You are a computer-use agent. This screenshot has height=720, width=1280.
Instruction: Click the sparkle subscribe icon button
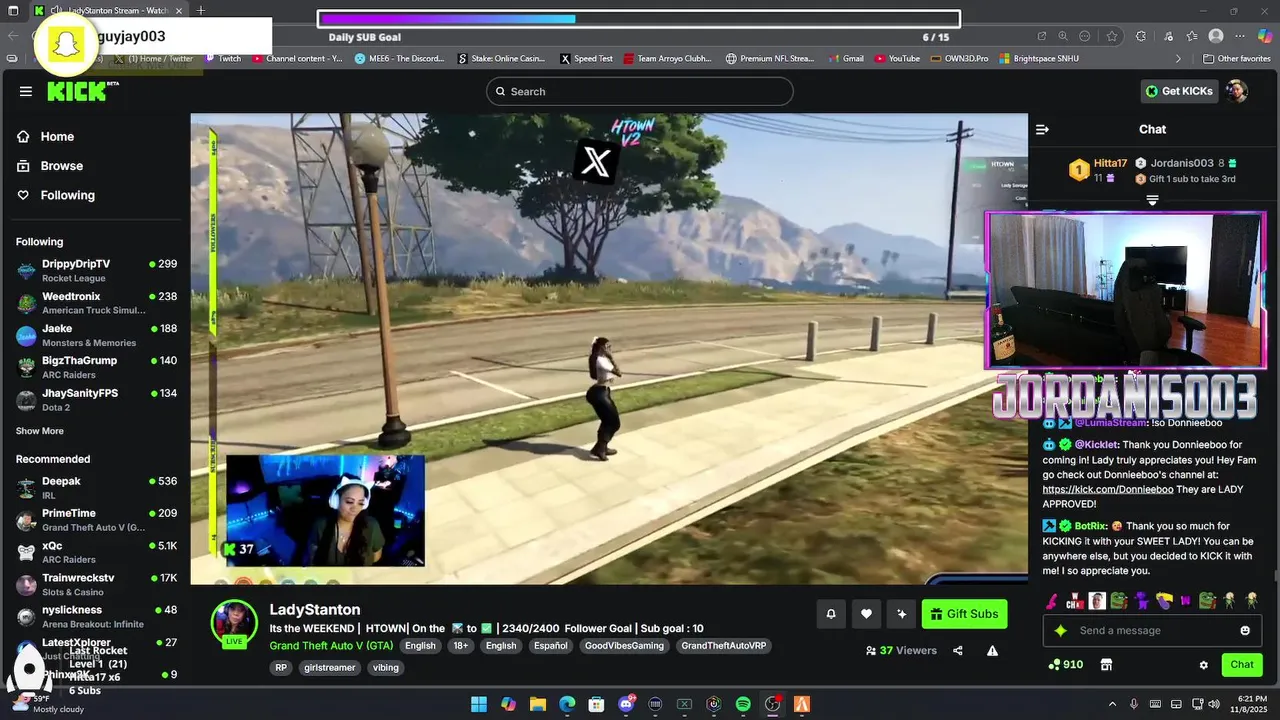[902, 614]
